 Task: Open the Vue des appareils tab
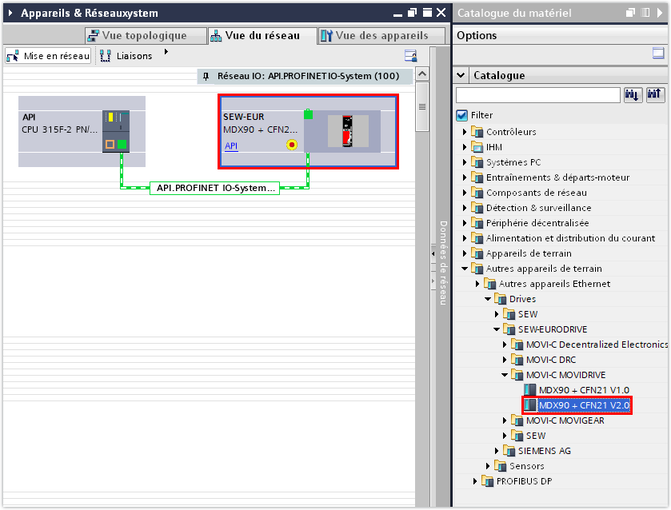point(374,35)
